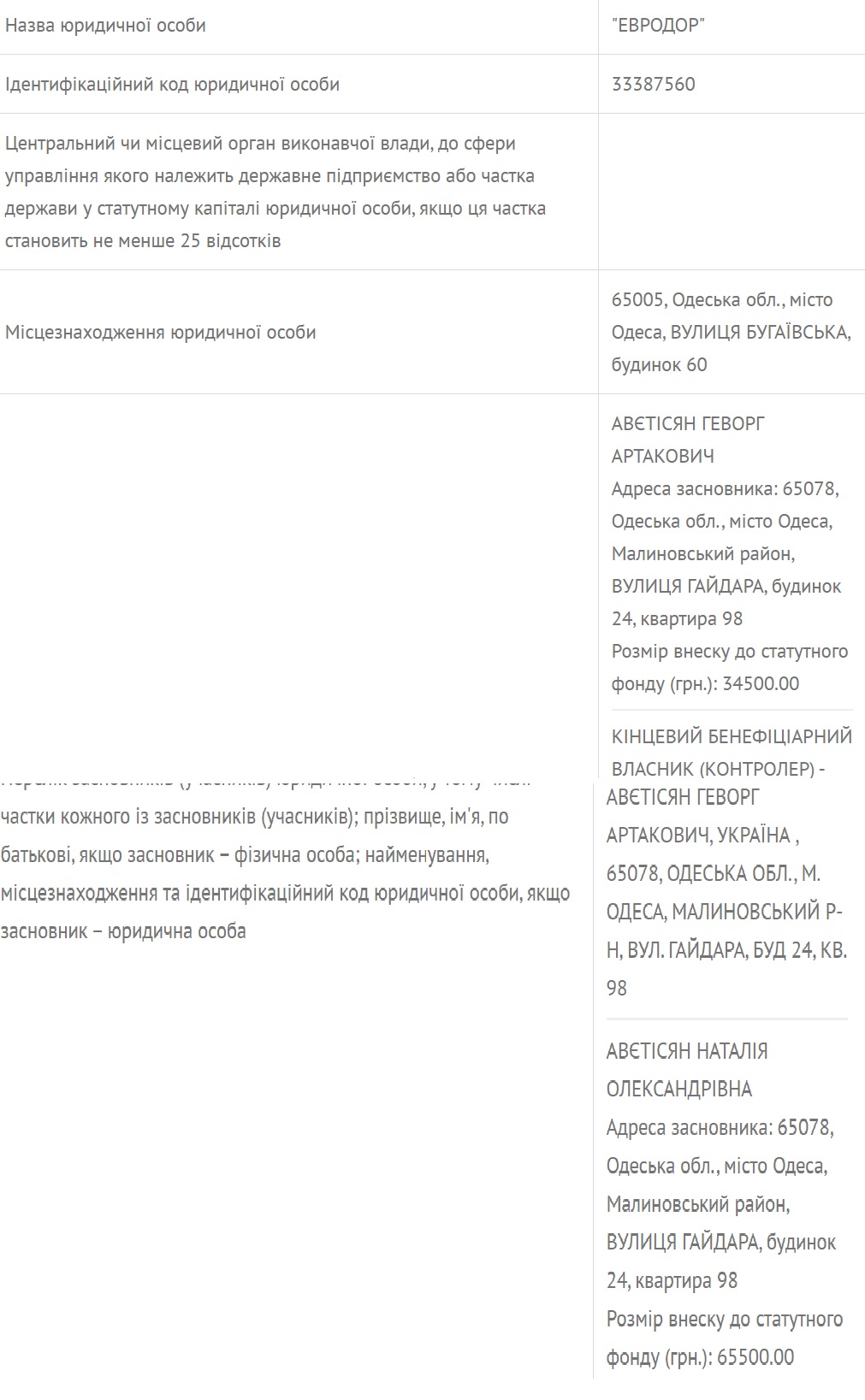This screenshot has width=865, height=1400.
Task: Click the empty cell beside the executive authority row
Action: 731,192
